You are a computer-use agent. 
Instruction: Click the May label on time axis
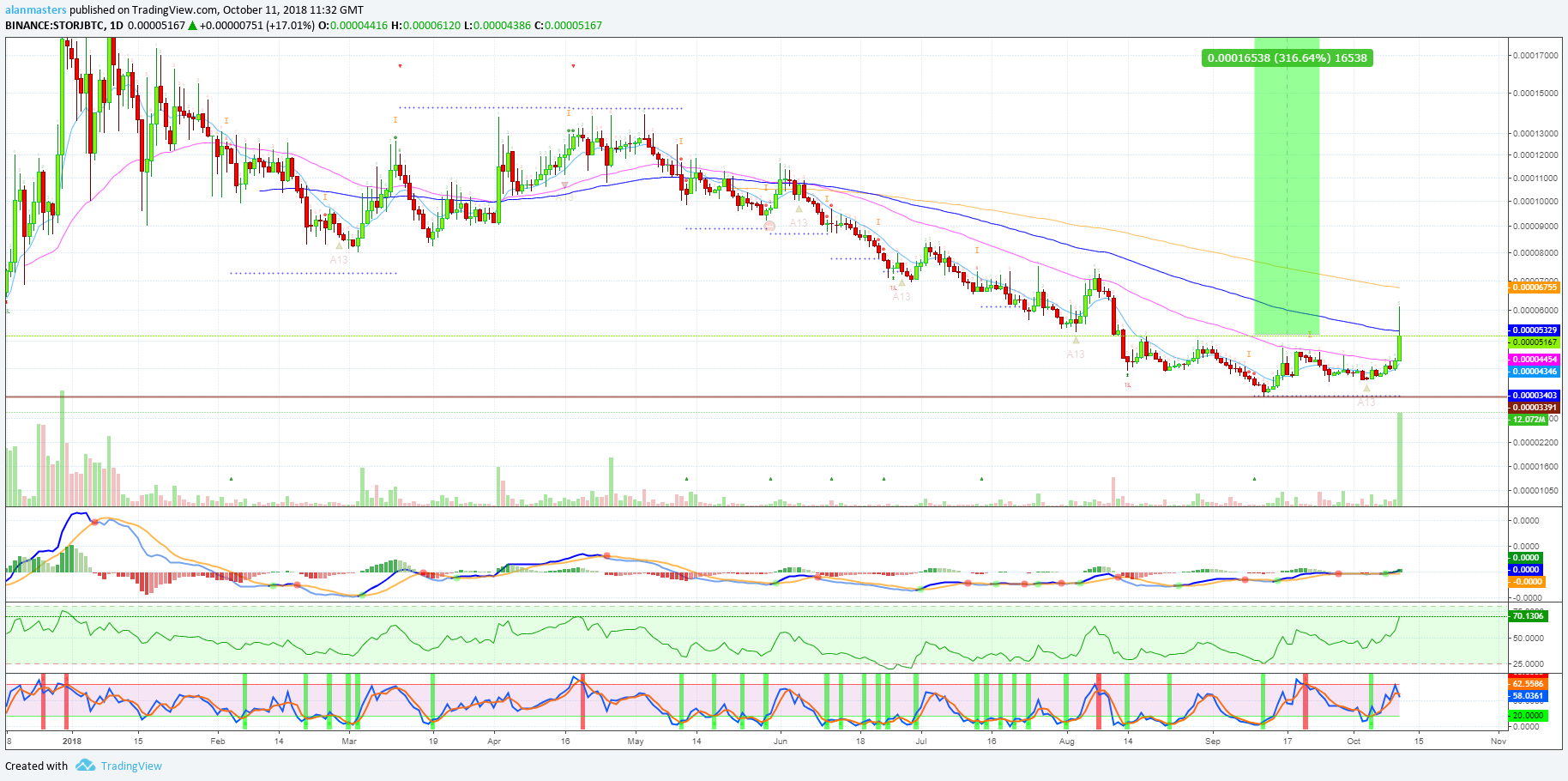[636, 741]
